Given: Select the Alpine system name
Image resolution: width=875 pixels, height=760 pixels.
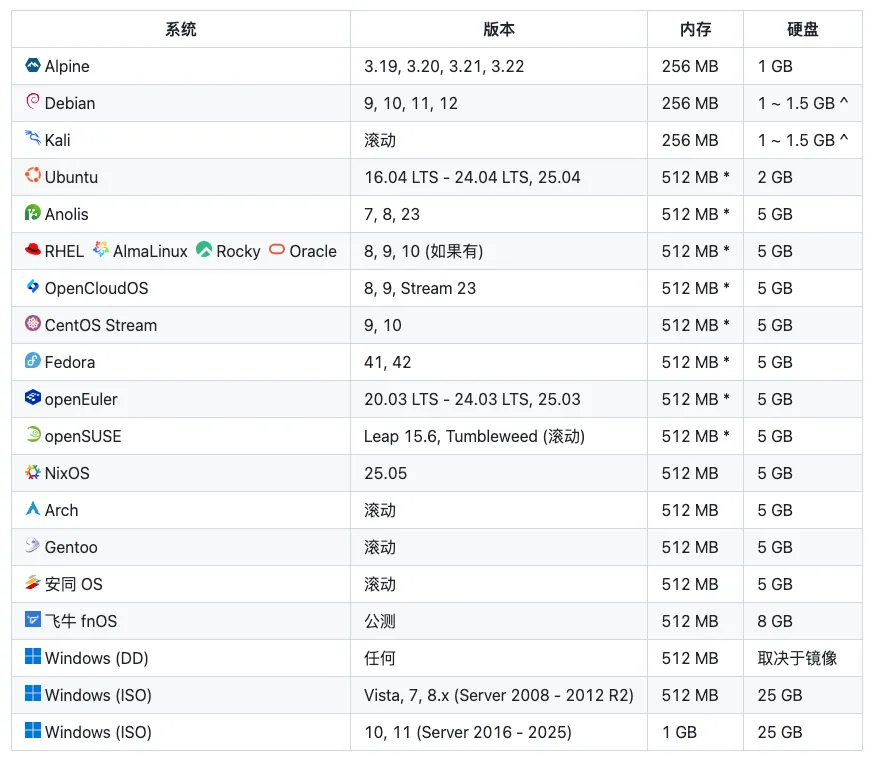Looking at the screenshot, I should [67, 66].
